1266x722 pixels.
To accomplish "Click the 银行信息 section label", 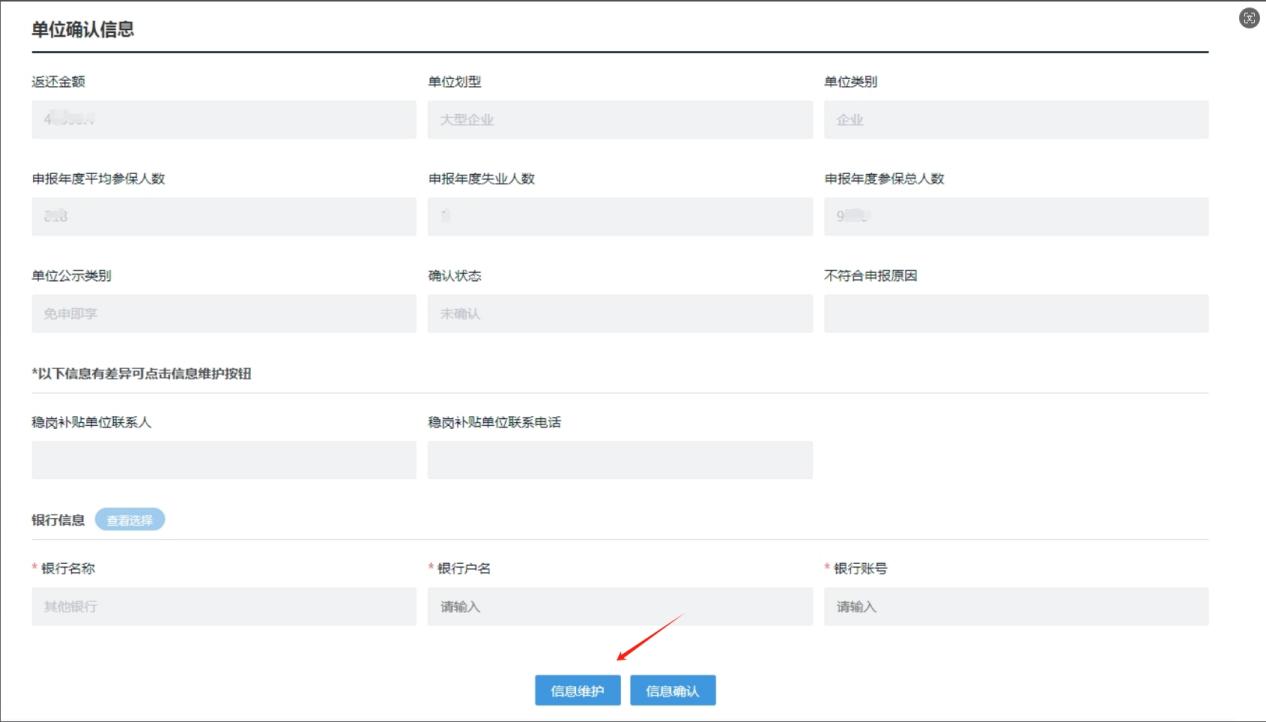I will pos(58,520).
